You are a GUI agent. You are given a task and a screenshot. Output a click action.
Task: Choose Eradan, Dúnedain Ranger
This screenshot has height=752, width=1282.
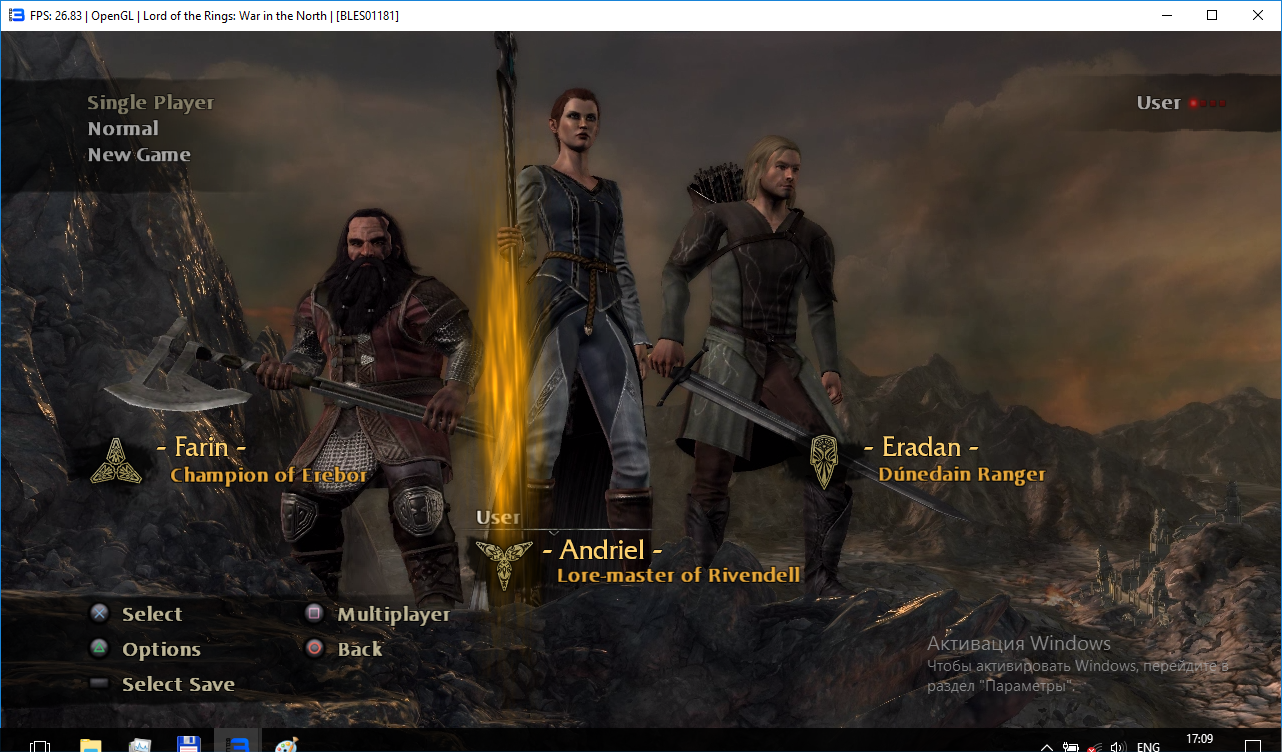tap(928, 460)
